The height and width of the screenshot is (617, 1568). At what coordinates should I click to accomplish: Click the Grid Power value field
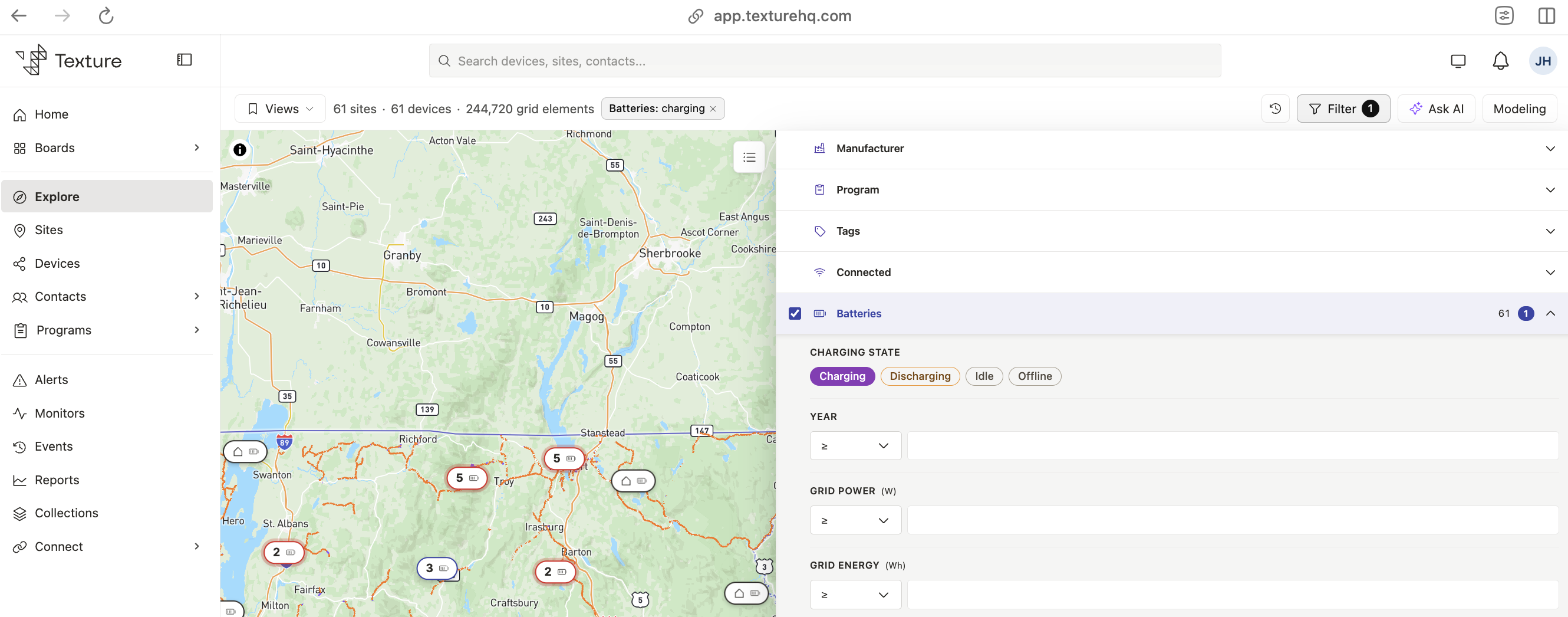point(1233,521)
